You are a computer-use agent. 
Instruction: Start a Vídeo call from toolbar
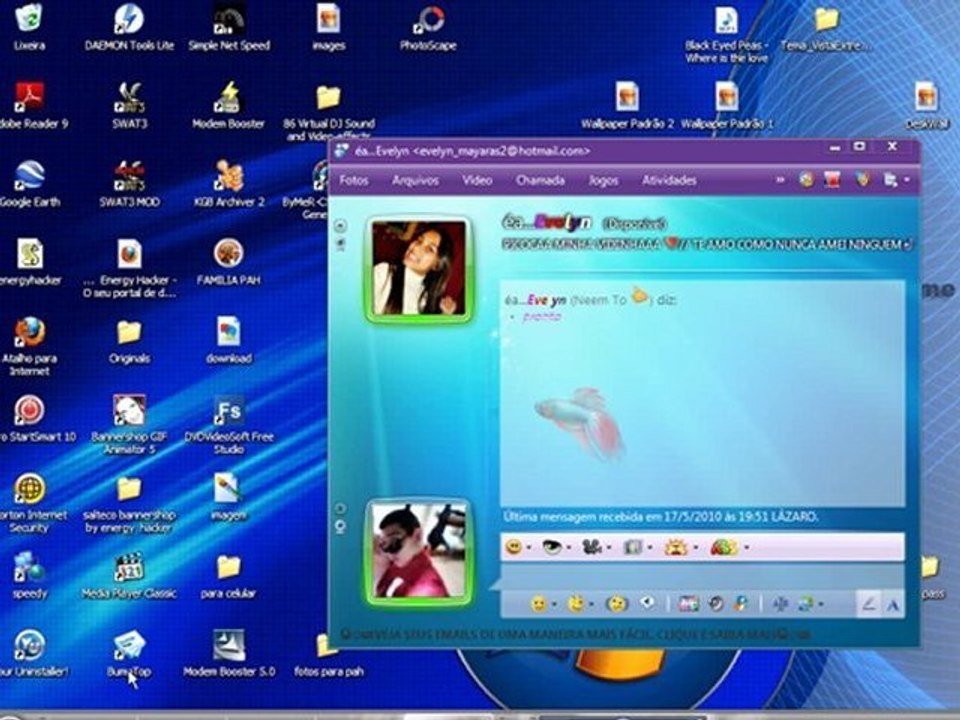[x=477, y=180]
